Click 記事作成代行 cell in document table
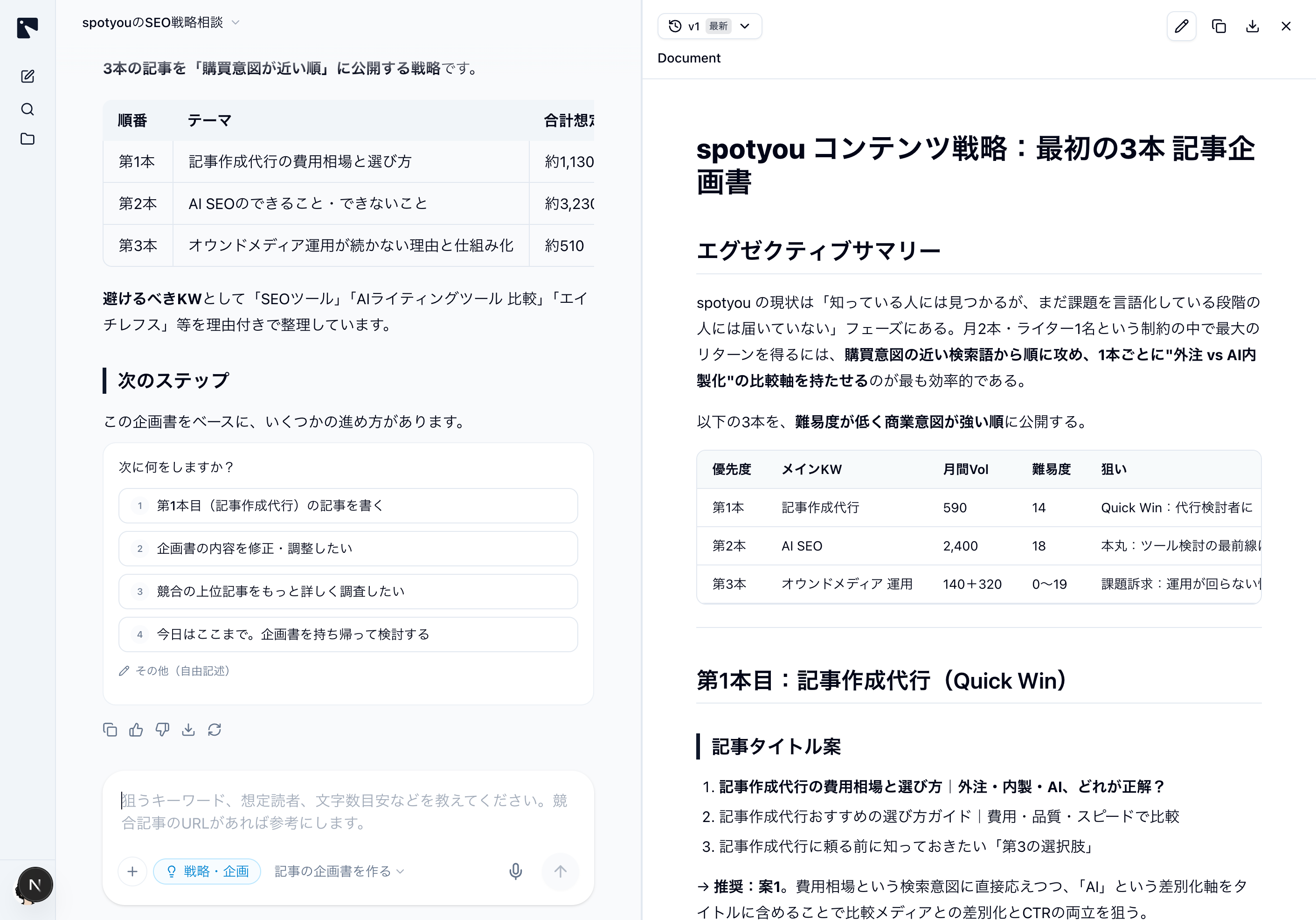The height and width of the screenshot is (920, 1316). pyautogui.click(x=820, y=508)
